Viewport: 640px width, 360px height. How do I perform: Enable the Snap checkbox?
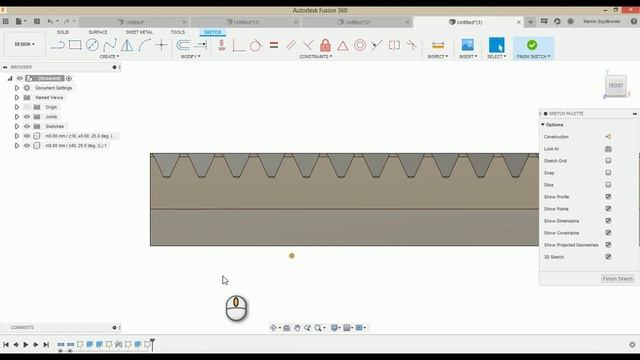tap(608, 173)
